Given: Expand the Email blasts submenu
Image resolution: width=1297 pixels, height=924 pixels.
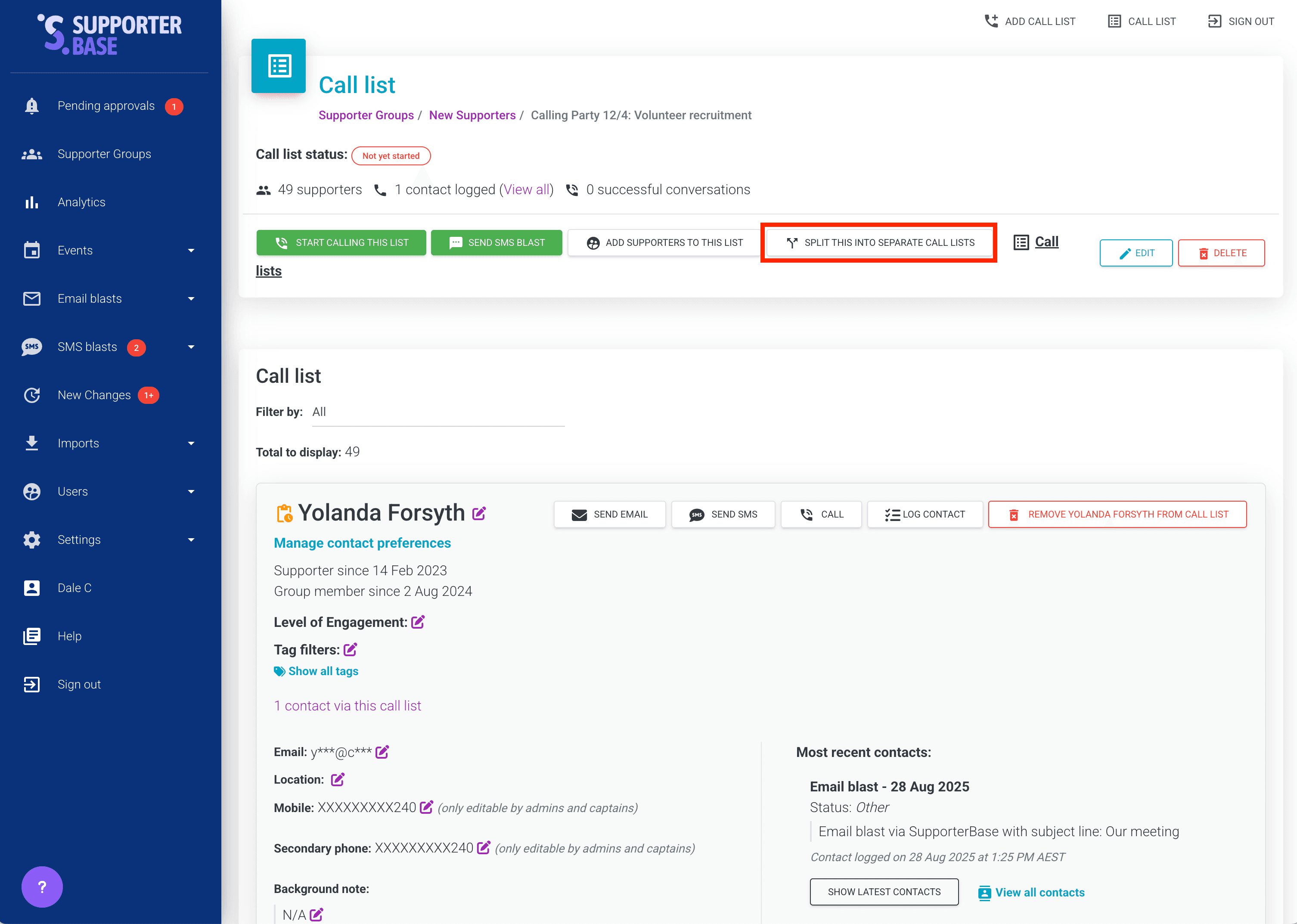Looking at the screenshot, I should click(x=191, y=299).
